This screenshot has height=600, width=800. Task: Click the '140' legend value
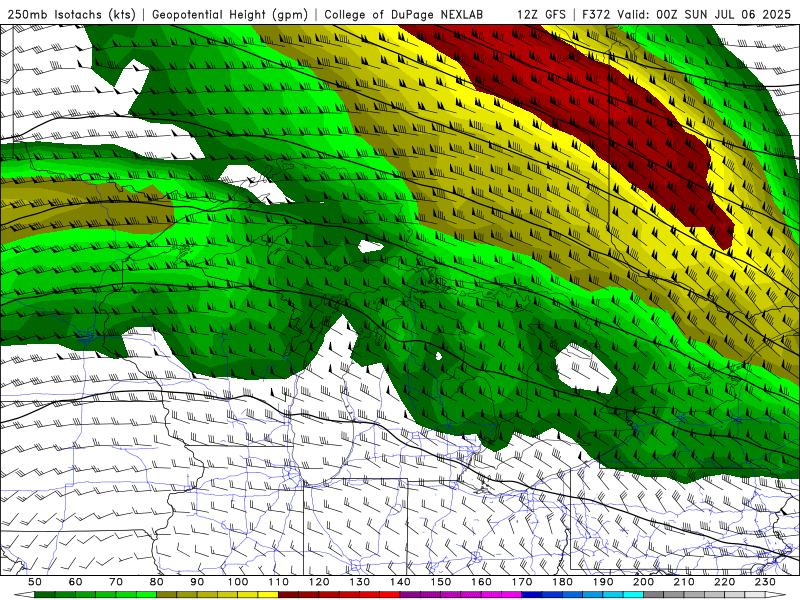(400, 582)
